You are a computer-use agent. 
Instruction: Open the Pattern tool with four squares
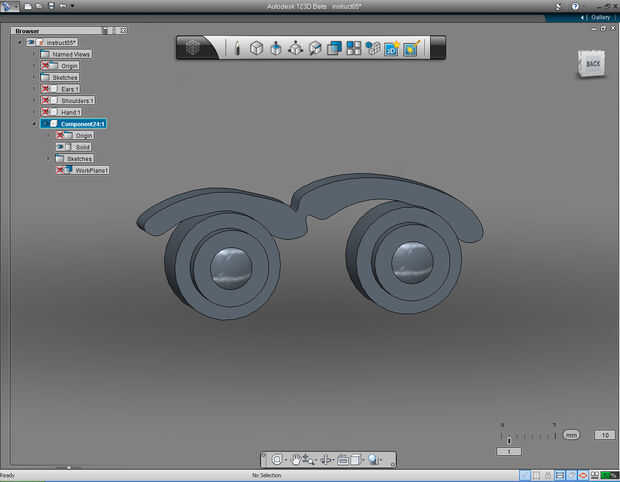click(x=354, y=47)
